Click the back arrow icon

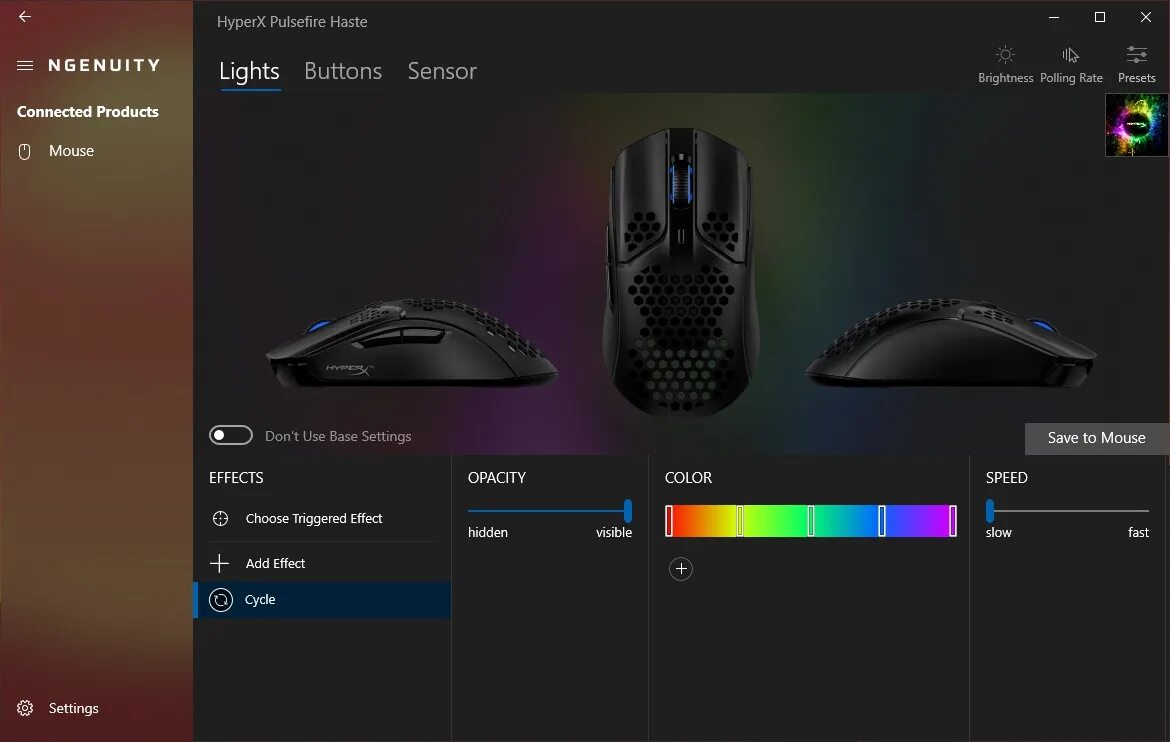[x=25, y=16]
